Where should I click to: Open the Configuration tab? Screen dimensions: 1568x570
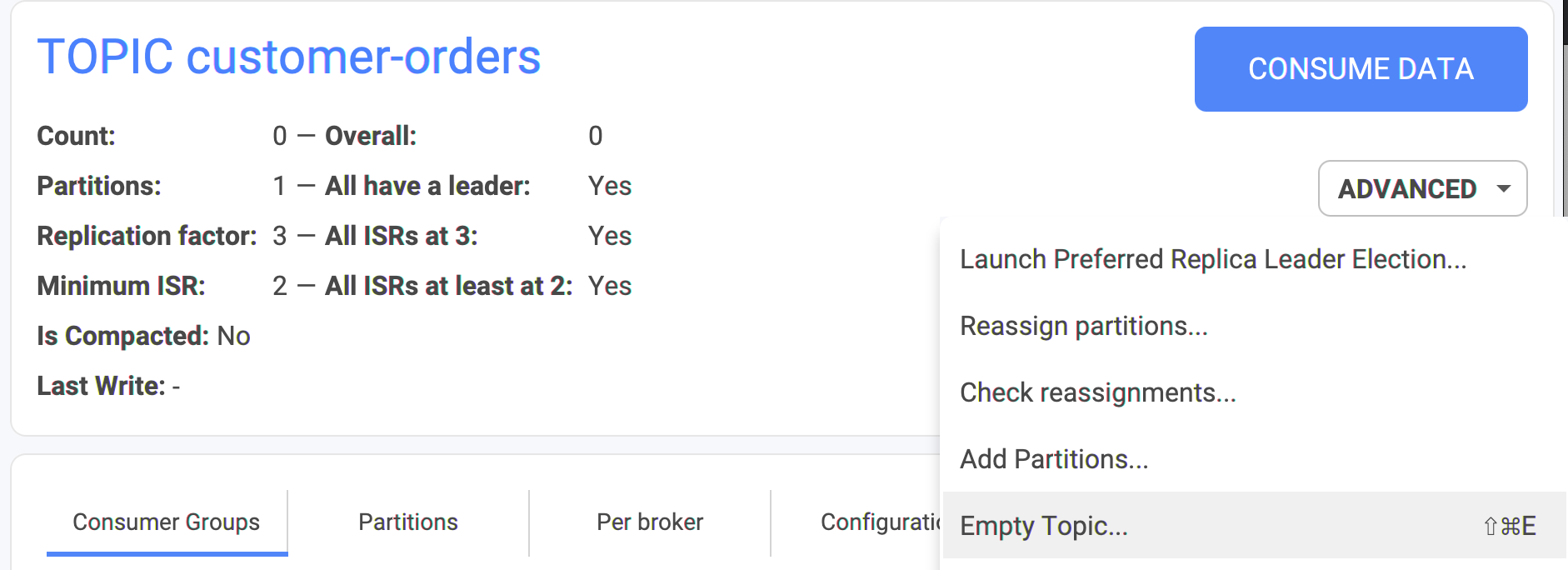point(881,522)
